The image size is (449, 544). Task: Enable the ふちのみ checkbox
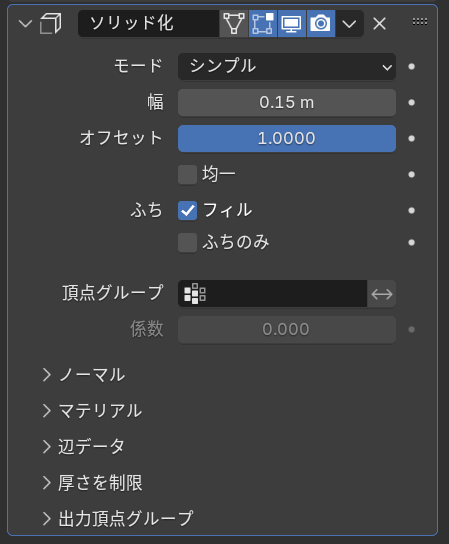click(x=187, y=242)
